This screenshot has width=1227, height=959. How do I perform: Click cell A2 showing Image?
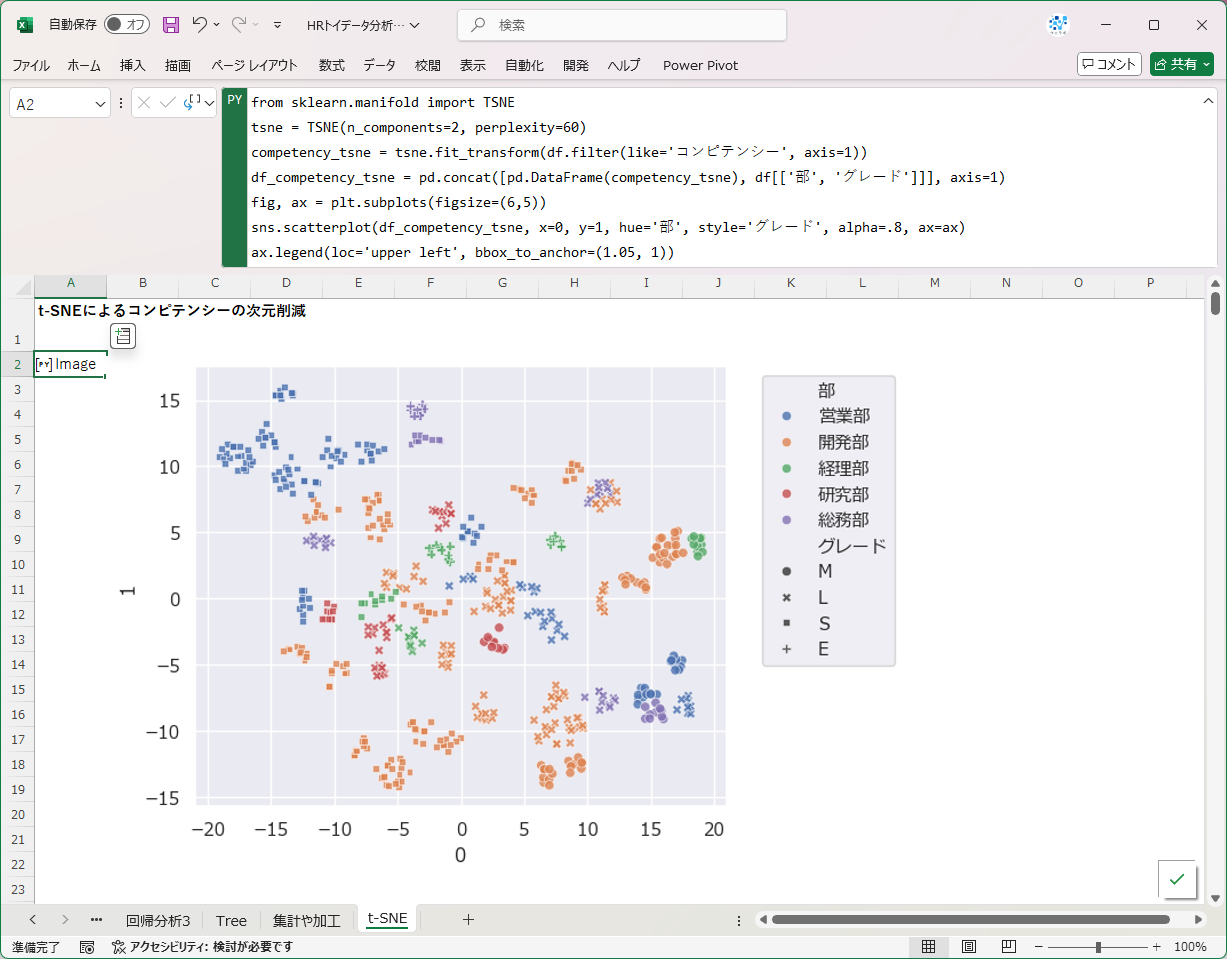(x=70, y=364)
